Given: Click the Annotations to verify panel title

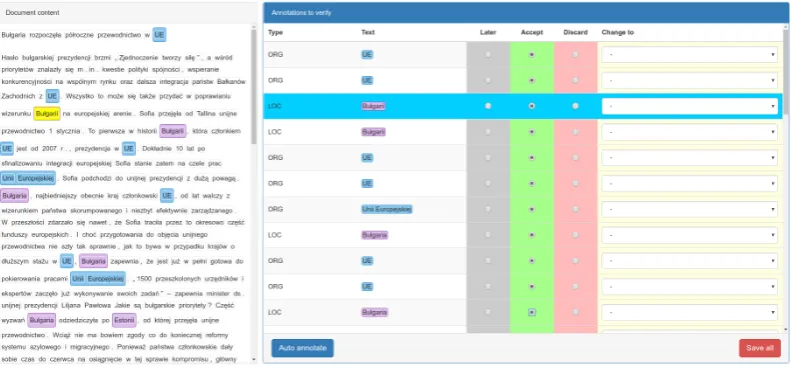Looking at the screenshot, I should [301, 13].
